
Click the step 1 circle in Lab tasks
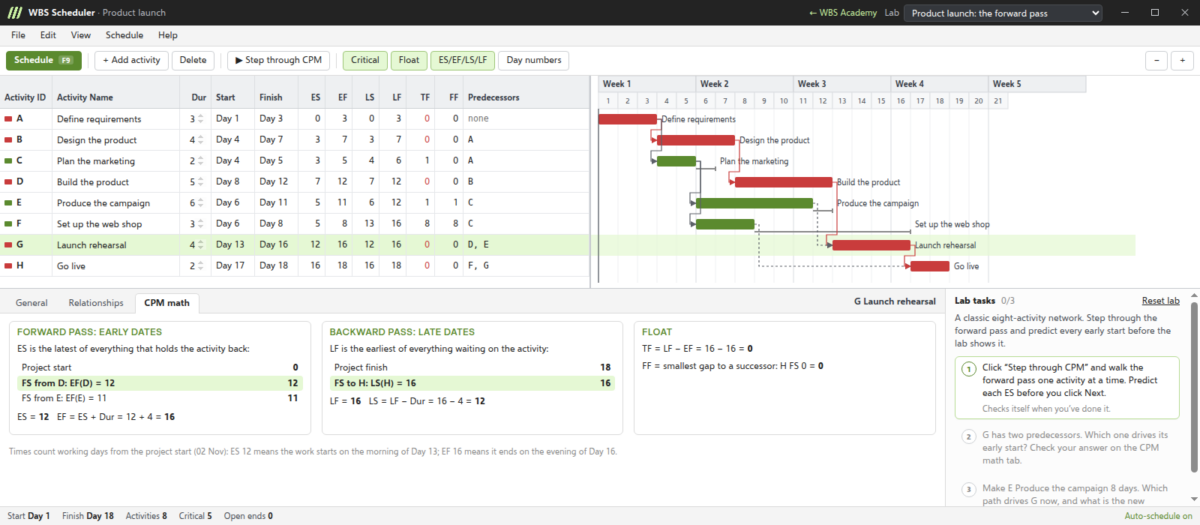[968, 369]
